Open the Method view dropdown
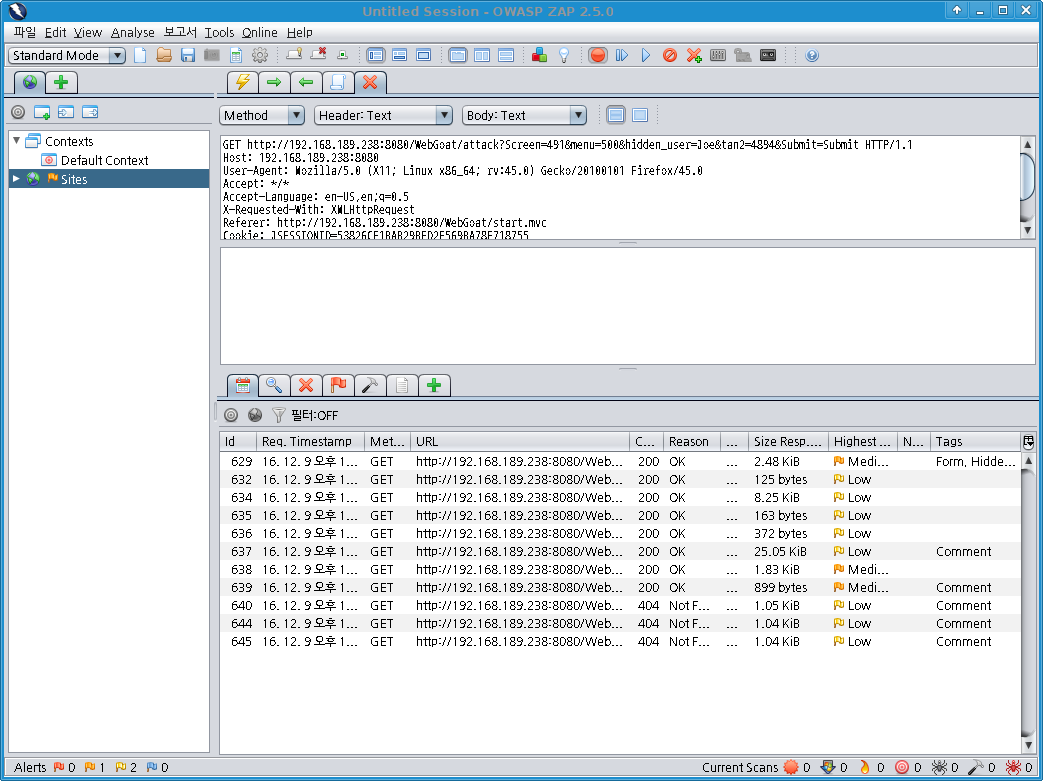 point(261,115)
